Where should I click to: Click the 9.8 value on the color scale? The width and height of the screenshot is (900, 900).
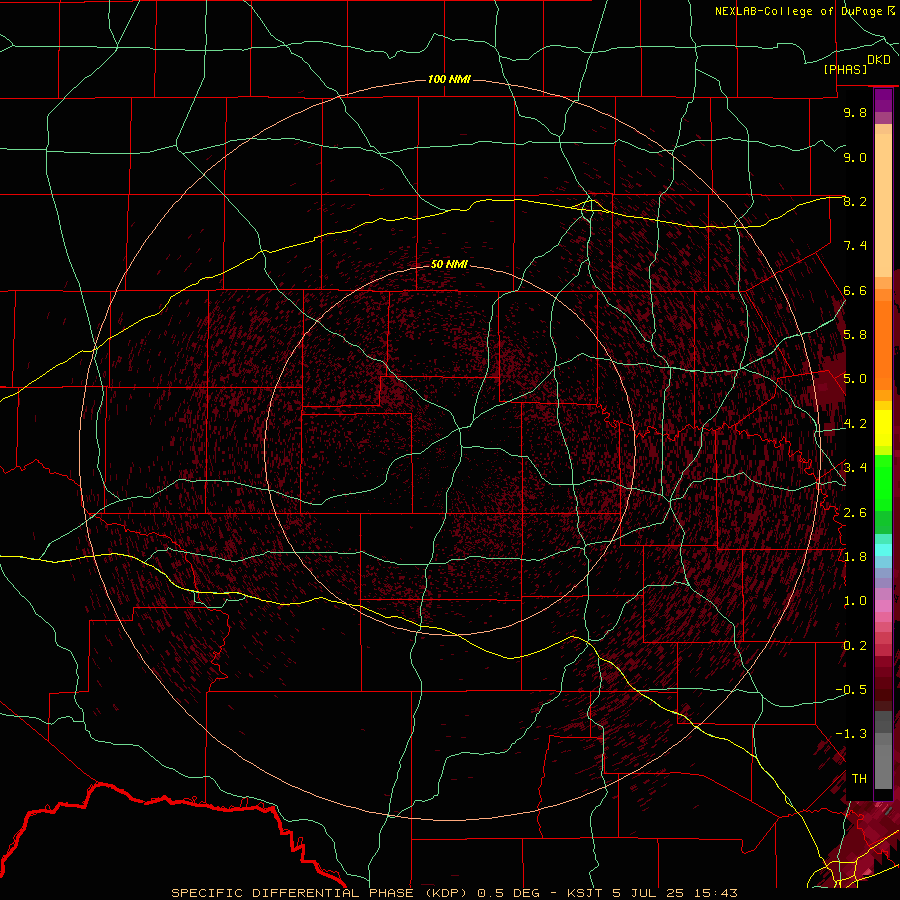[855, 112]
